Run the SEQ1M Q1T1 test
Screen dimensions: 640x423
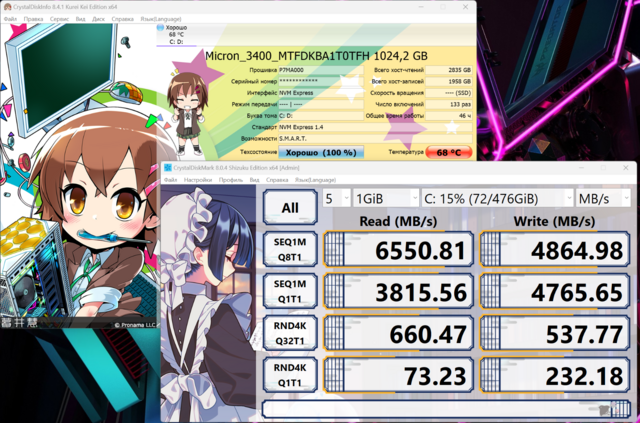290,291
